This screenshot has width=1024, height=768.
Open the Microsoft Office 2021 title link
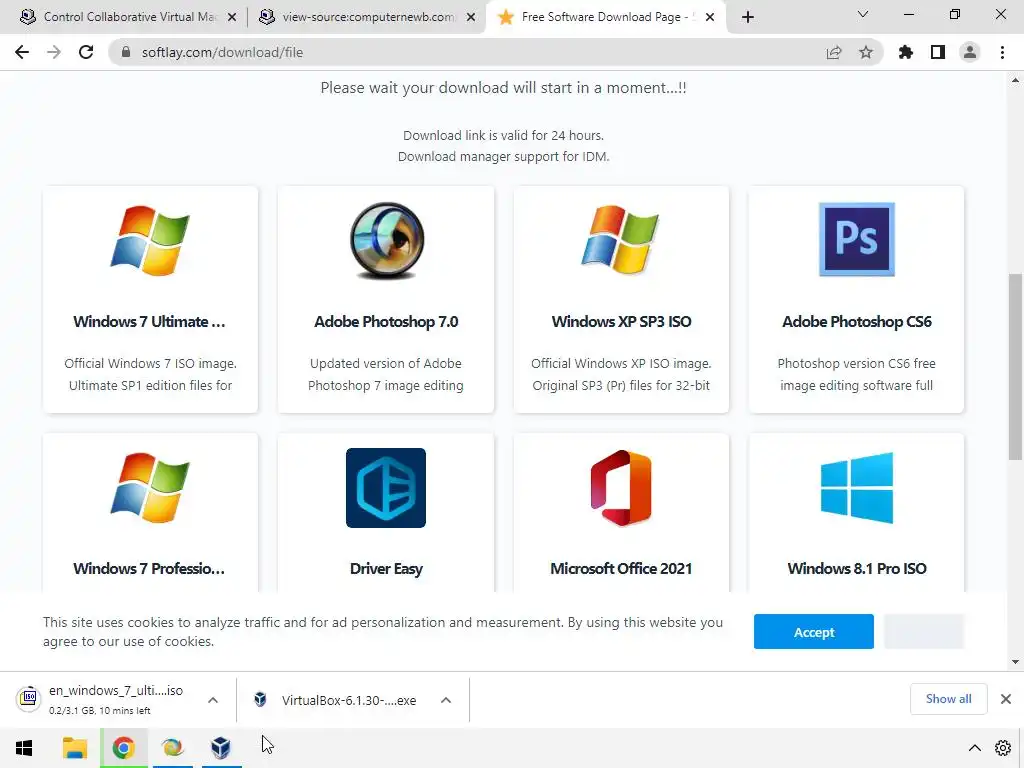(621, 568)
